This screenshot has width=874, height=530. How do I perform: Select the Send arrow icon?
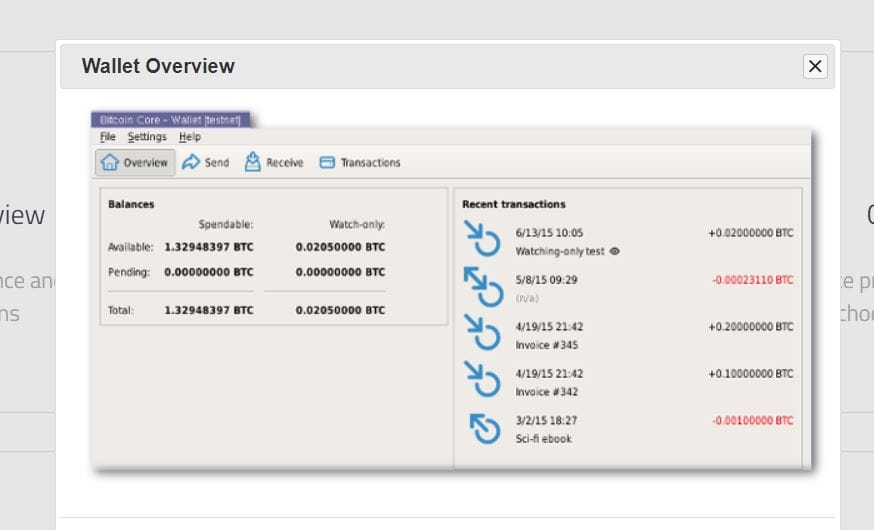191,163
